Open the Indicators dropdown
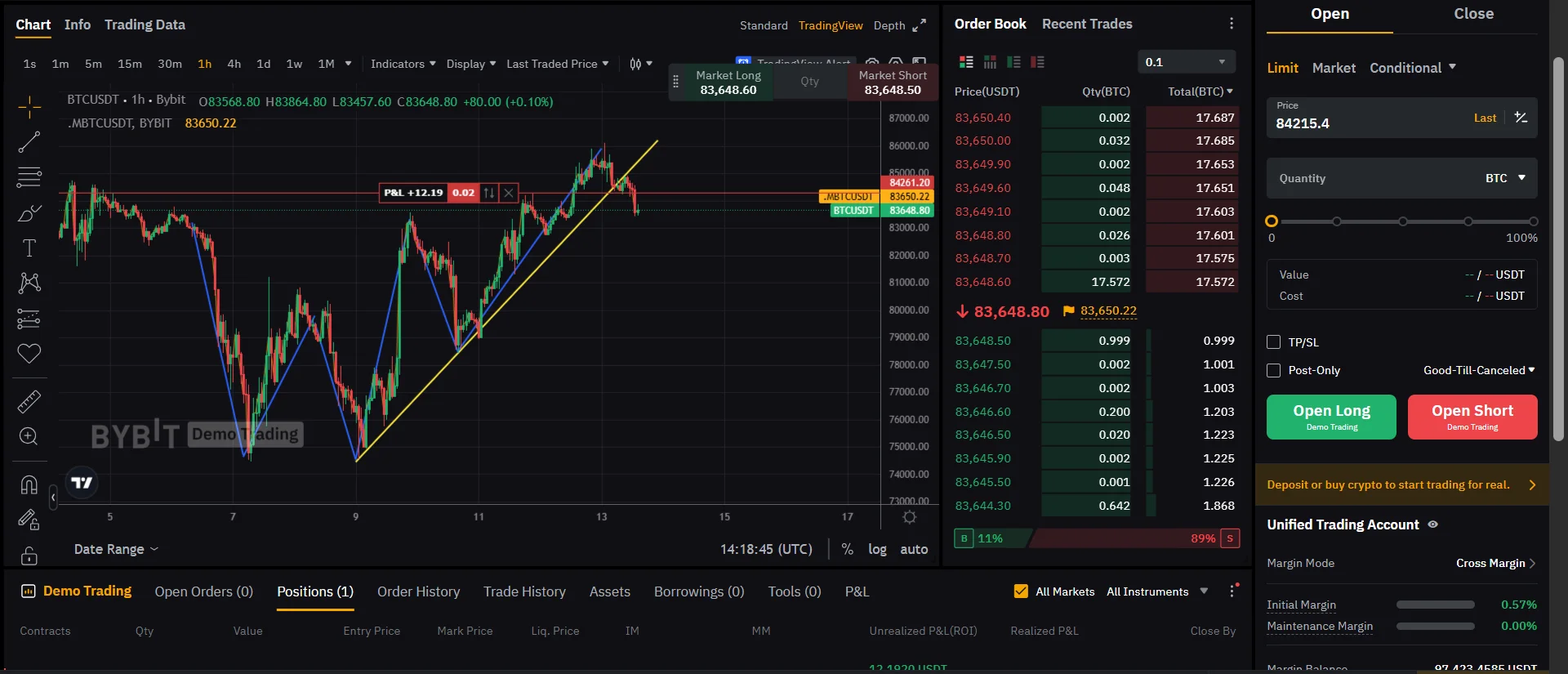Viewport: 1568px width, 674px height. click(403, 64)
